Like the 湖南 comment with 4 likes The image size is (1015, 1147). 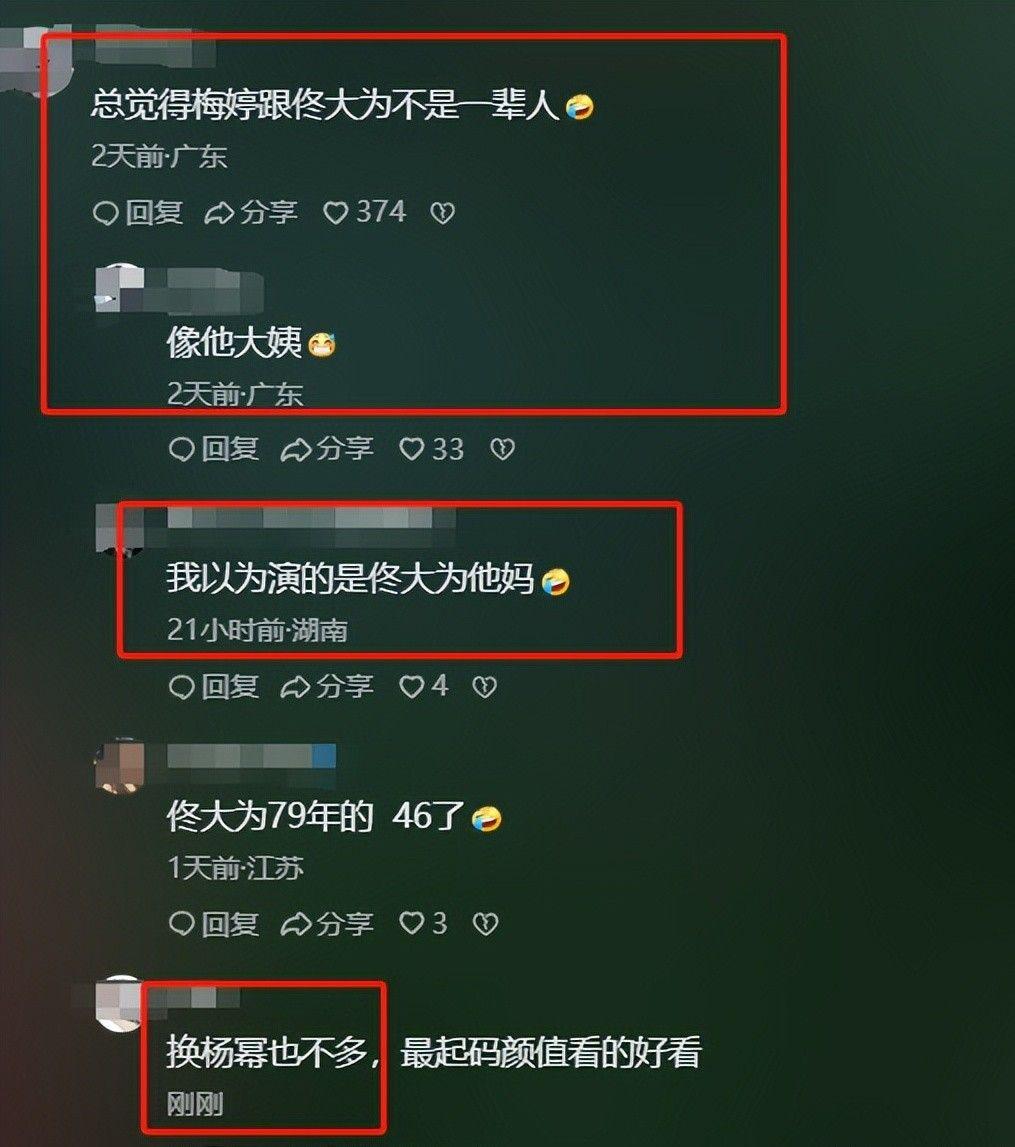pyautogui.click(x=423, y=686)
